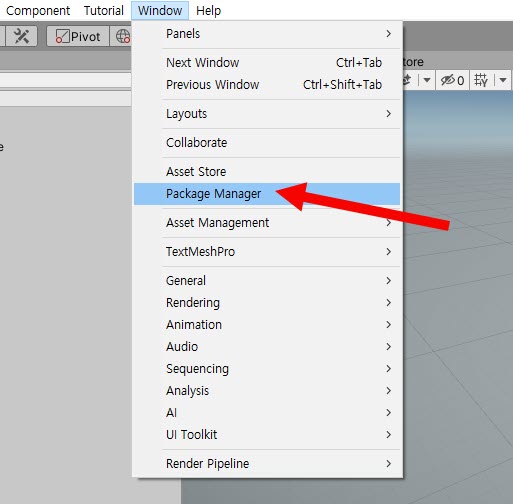Expand the Analysis submenu
Viewport: 513px width, 504px height.
[x=267, y=391]
